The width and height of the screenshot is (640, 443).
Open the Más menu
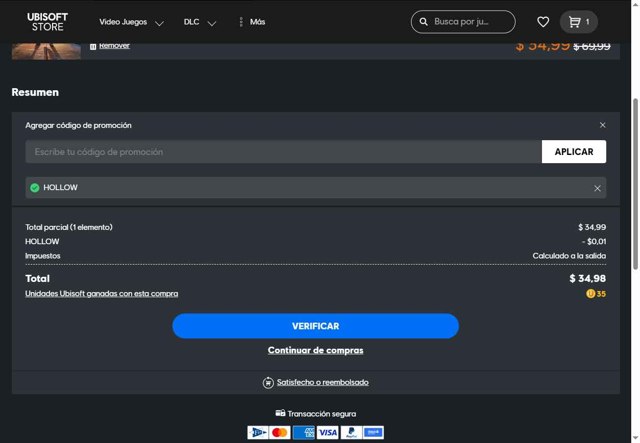tap(252, 22)
